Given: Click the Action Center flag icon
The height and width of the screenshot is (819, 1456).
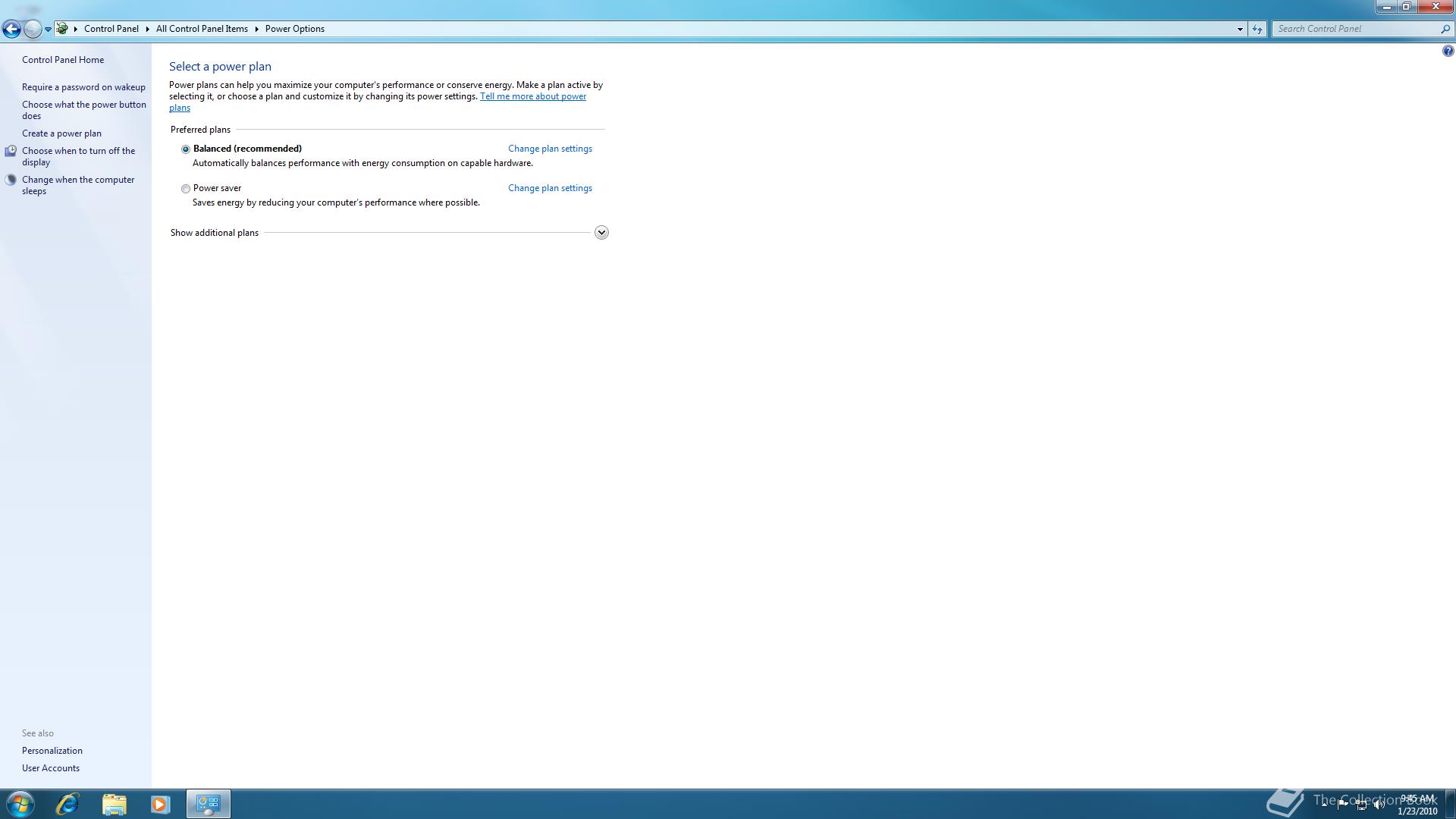Looking at the screenshot, I should (x=1342, y=805).
